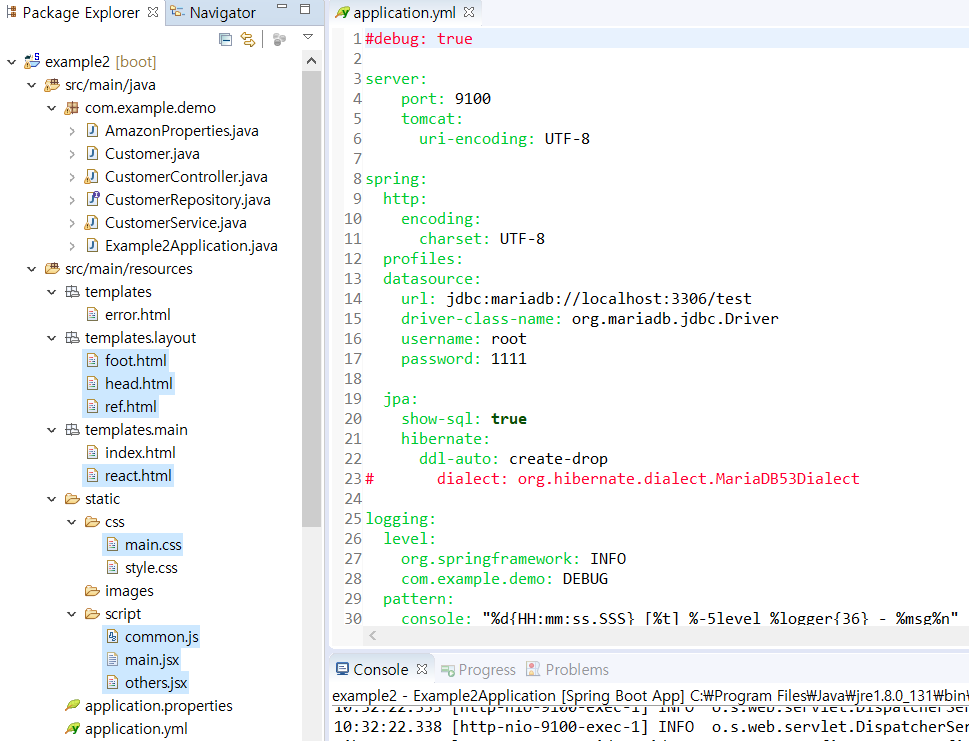Collapse the css folder
The image size is (969, 741).
(72, 522)
